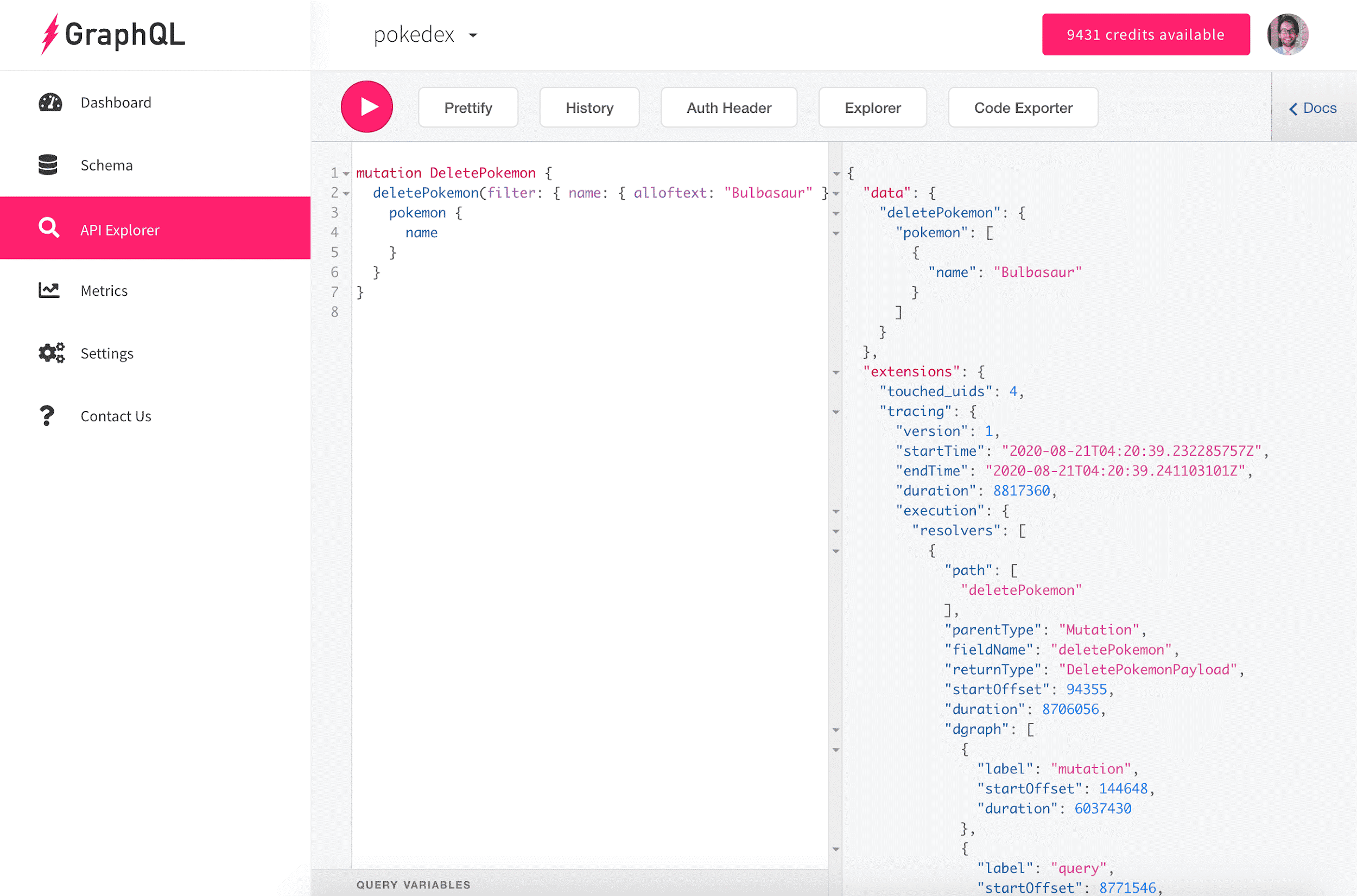Toggle the Explorer panel
The height and width of the screenshot is (896, 1357).
tap(872, 107)
